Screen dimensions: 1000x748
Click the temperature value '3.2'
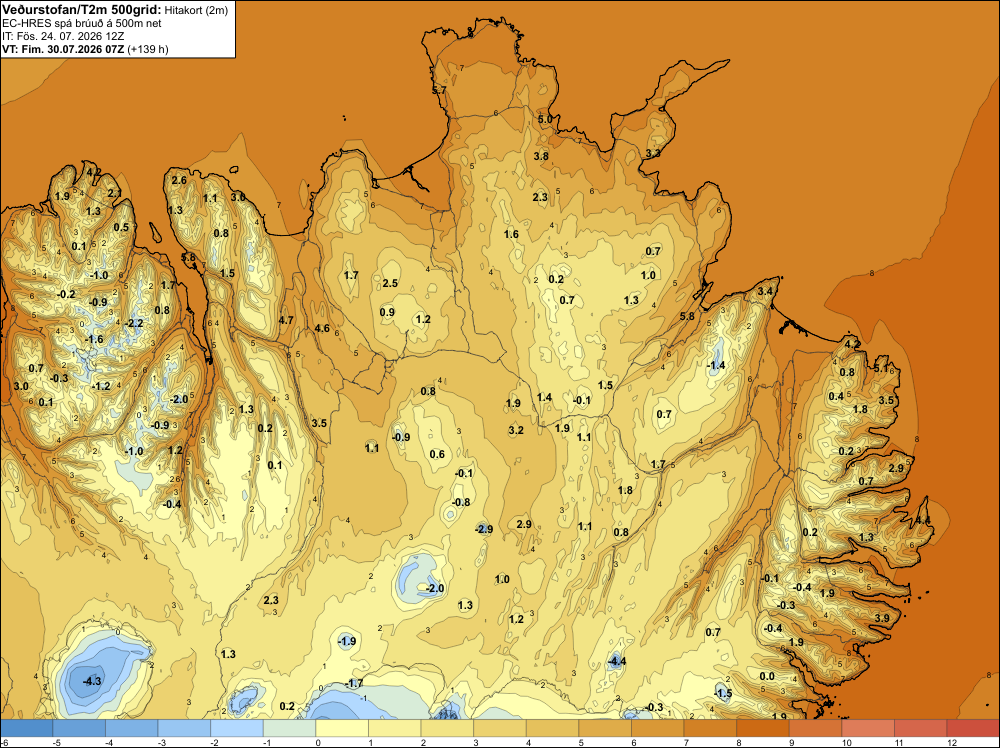coord(516,430)
